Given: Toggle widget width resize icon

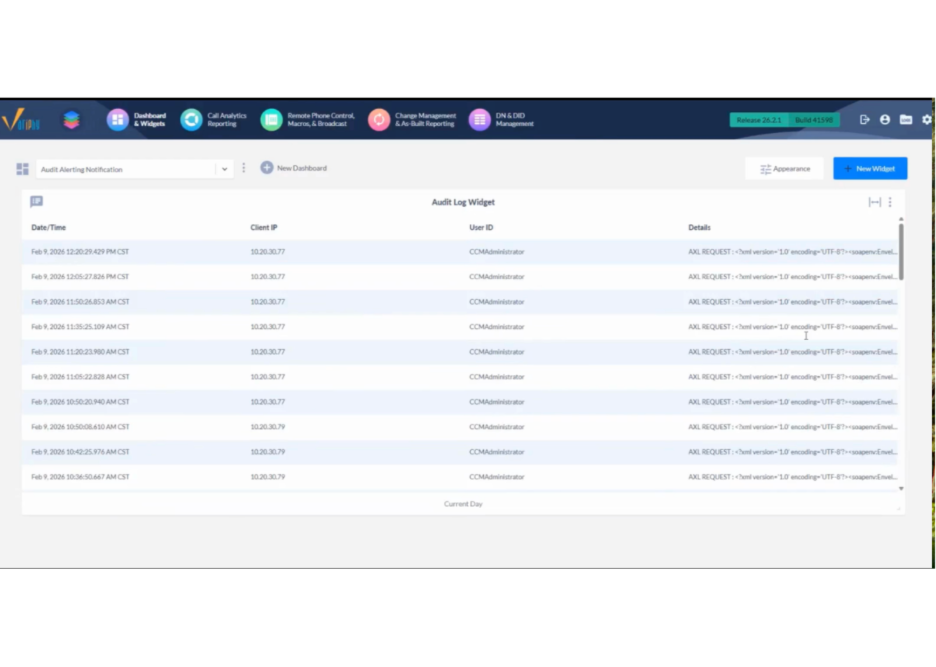Looking at the screenshot, I should [x=875, y=202].
